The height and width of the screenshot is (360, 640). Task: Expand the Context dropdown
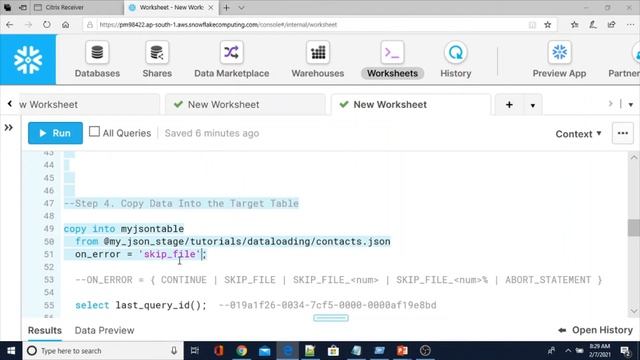(578, 134)
